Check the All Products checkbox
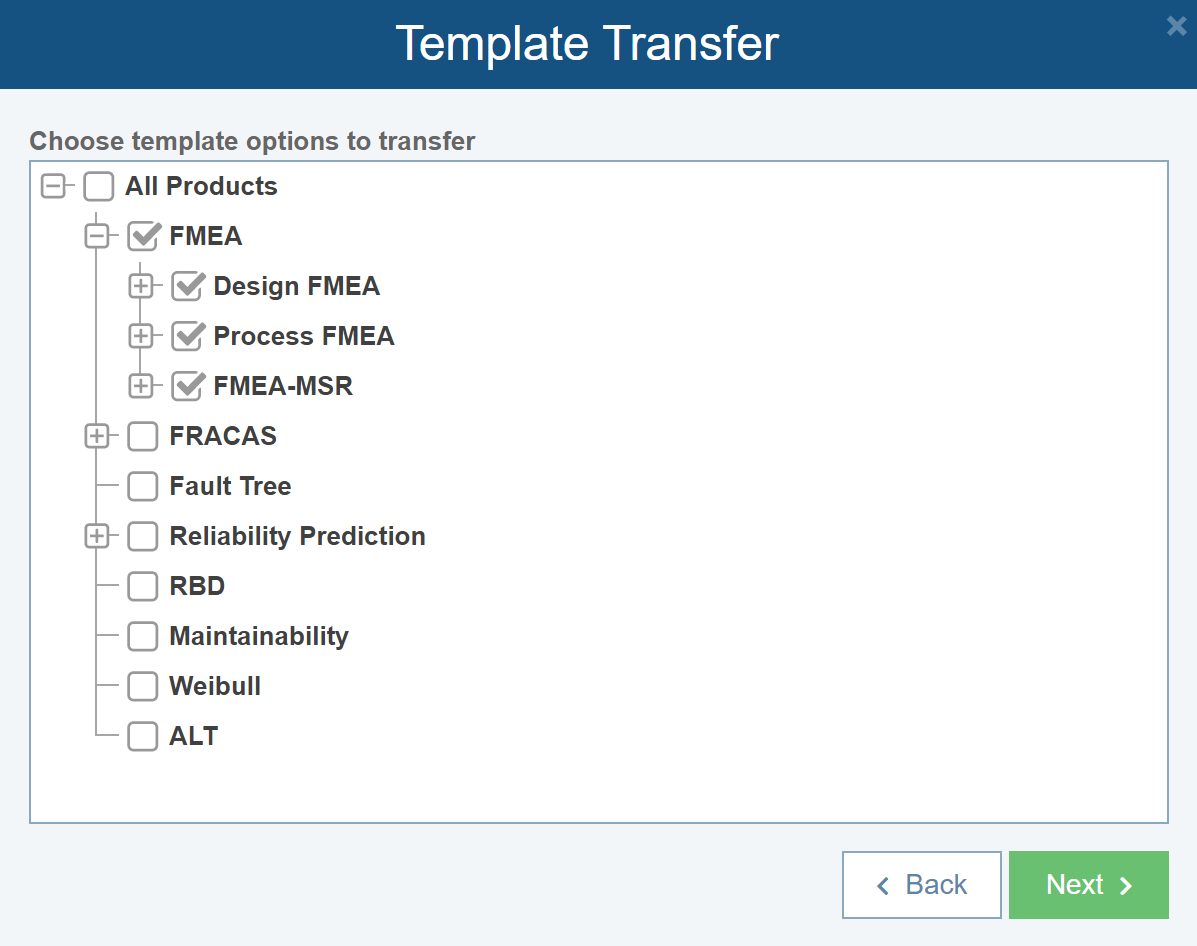Image resolution: width=1197 pixels, height=946 pixels. click(98, 186)
